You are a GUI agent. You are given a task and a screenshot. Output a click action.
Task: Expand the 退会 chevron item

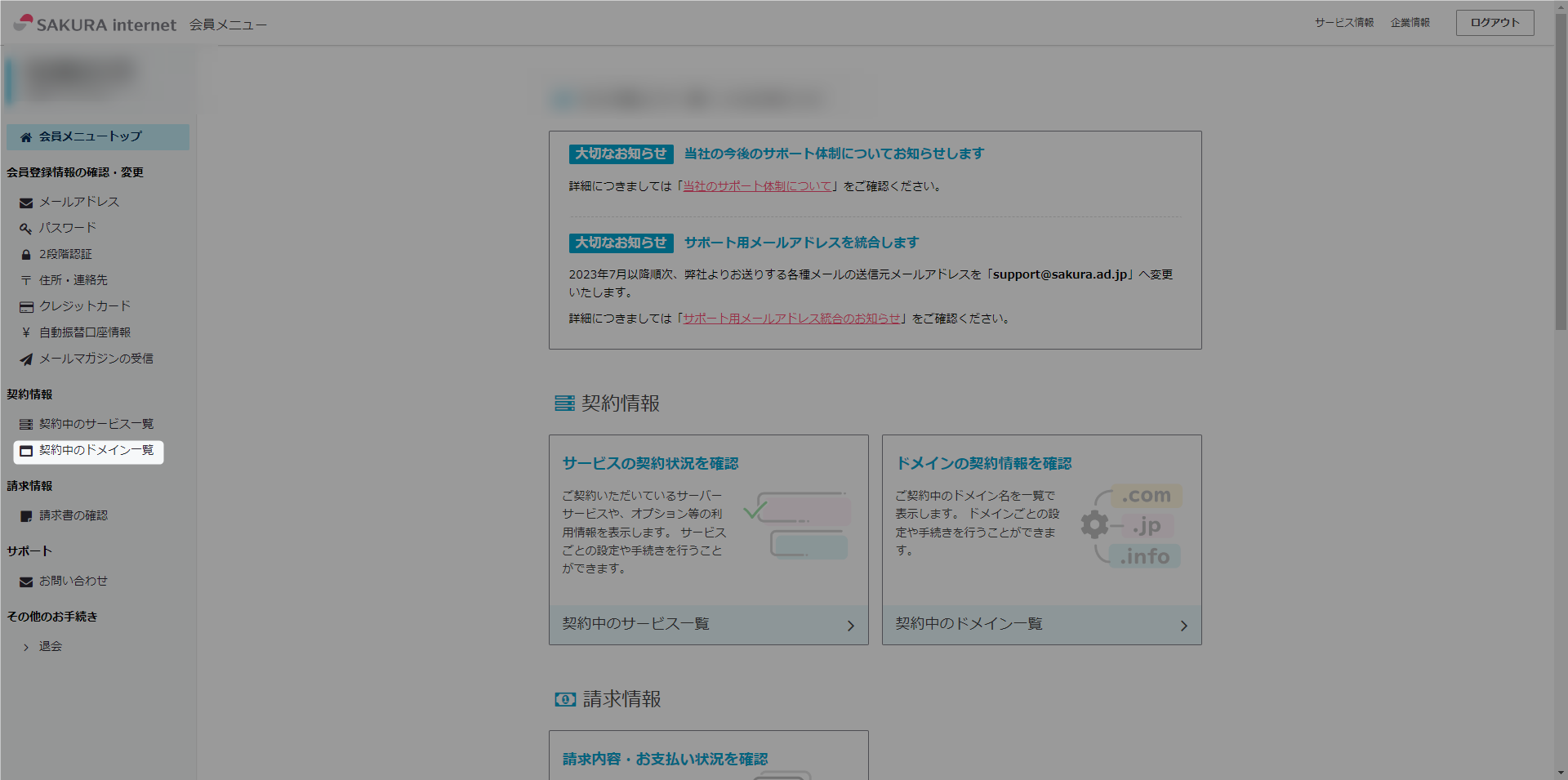[26, 647]
